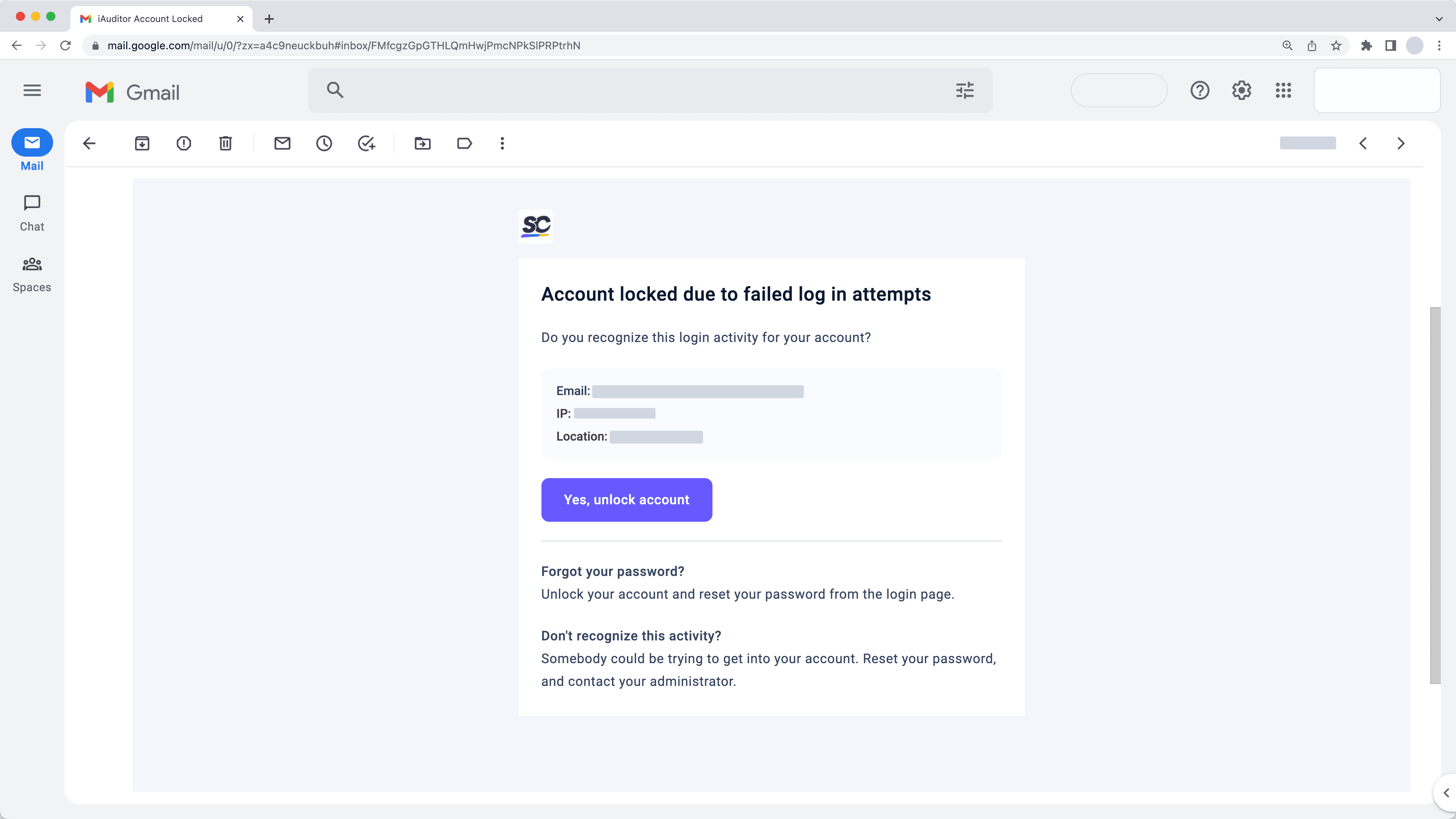Click the vertical scrollbar on the right
Viewport: 1456px width, 819px height.
(x=1435, y=495)
